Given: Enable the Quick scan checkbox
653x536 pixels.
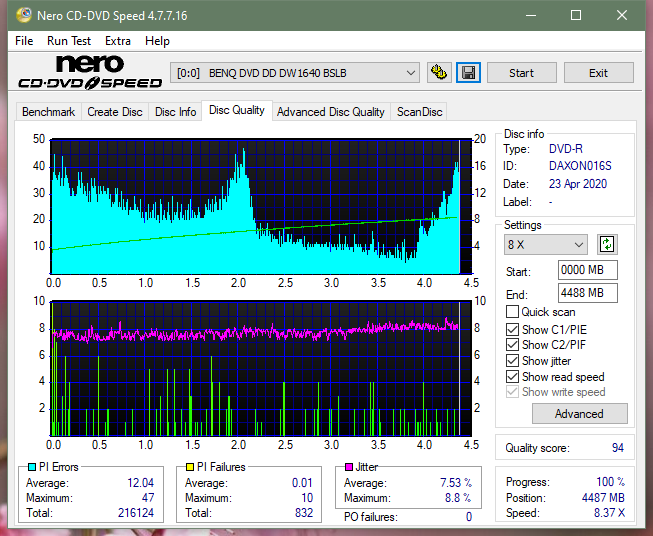Looking at the screenshot, I should pyautogui.click(x=512, y=312).
